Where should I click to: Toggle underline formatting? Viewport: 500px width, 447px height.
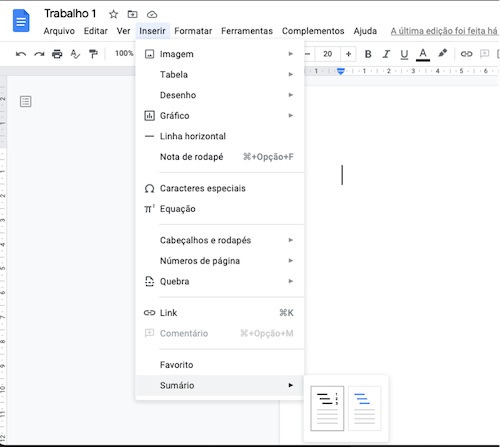pos(404,54)
